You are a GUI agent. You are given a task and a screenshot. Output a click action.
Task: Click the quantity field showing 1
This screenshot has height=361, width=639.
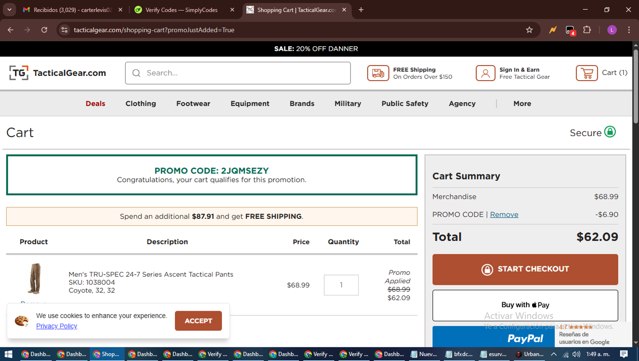pos(341,285)
